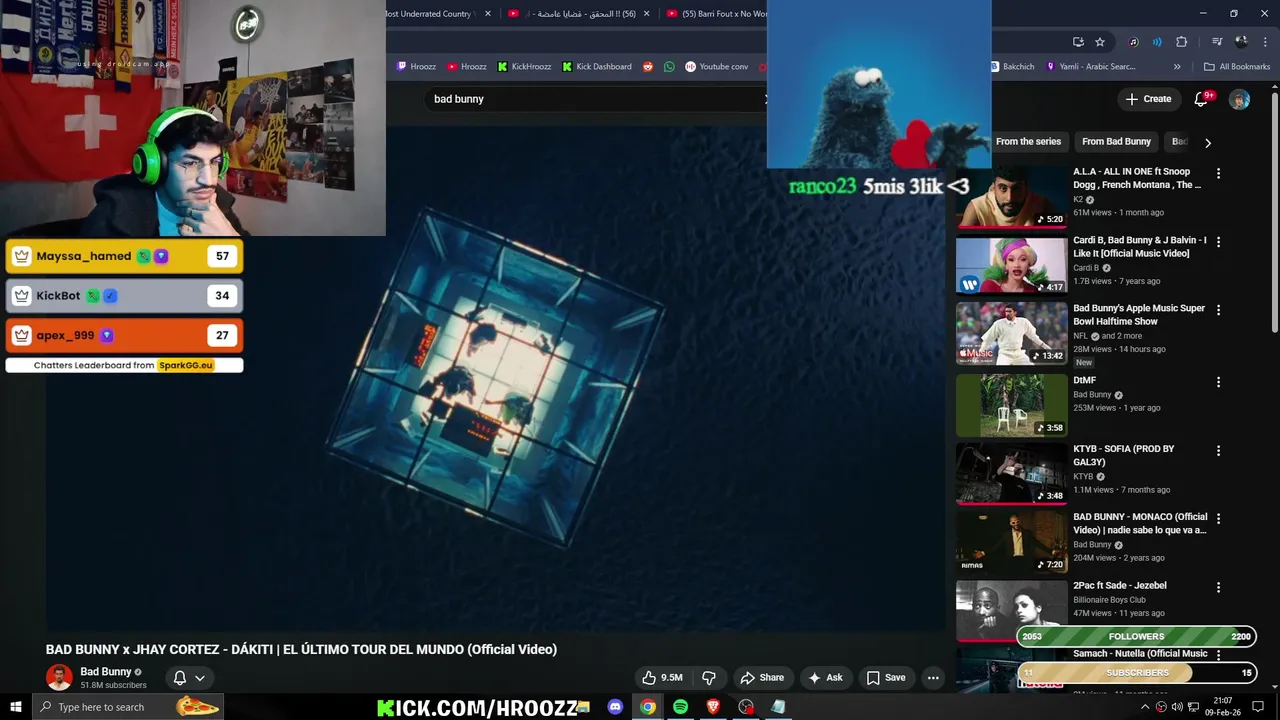Open the Extensions puzzle icon
The width and height of the screenshot is (1280, 720).
point(1181,42)
